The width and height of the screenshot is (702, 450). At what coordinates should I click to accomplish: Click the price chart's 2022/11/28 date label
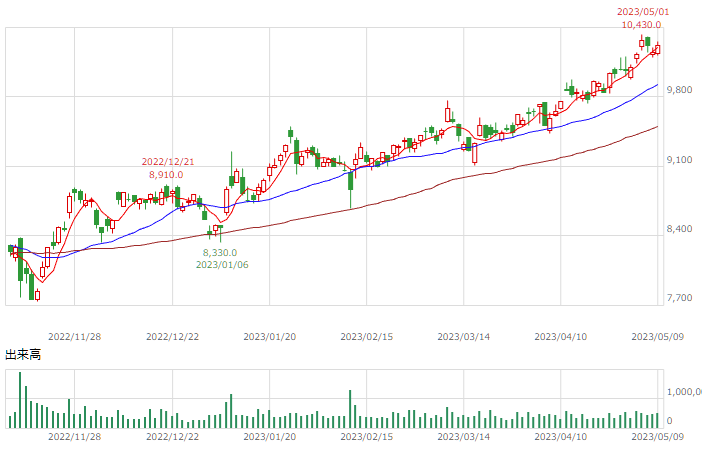click(74, 337)
